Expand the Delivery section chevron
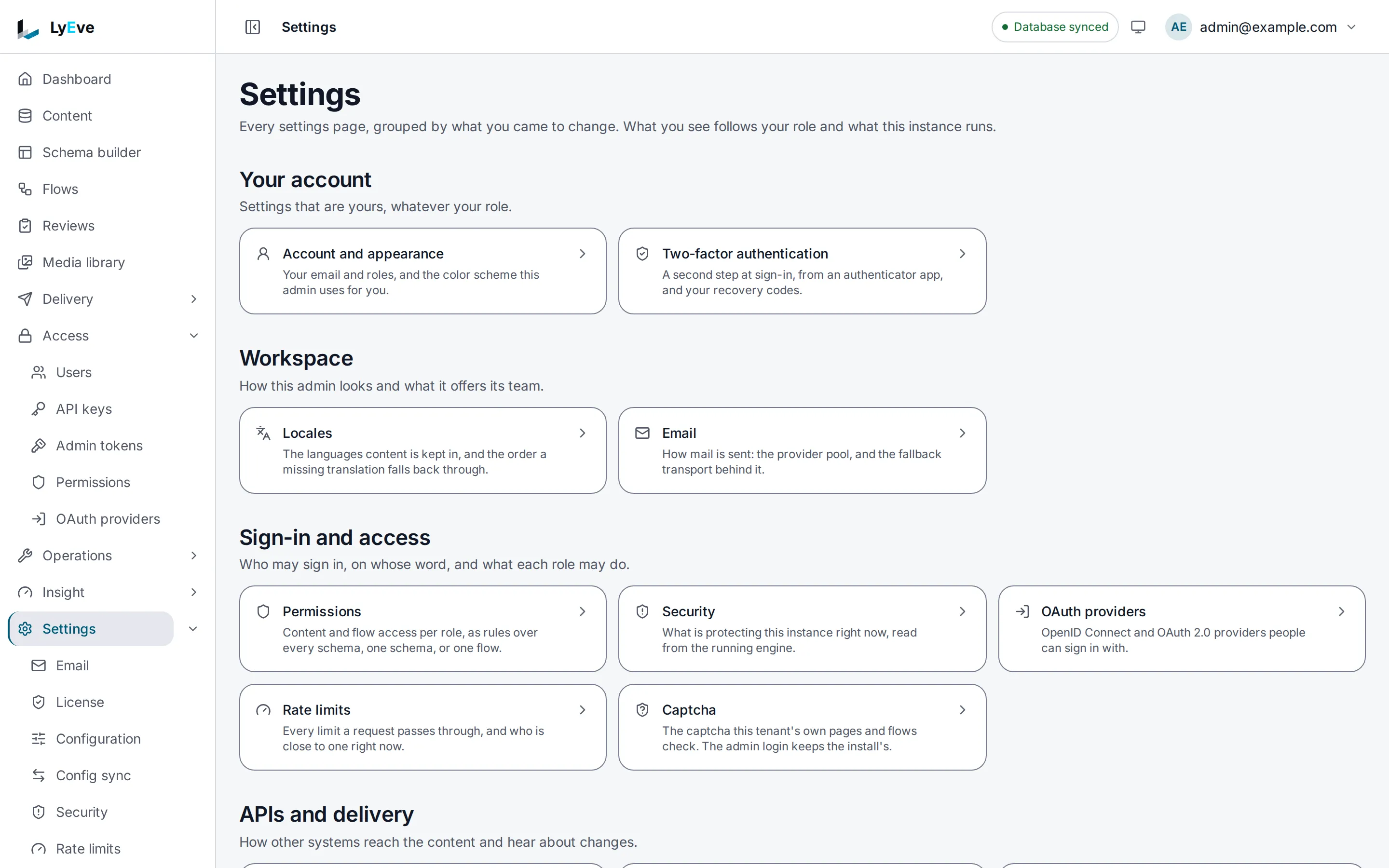 (193, 299)
